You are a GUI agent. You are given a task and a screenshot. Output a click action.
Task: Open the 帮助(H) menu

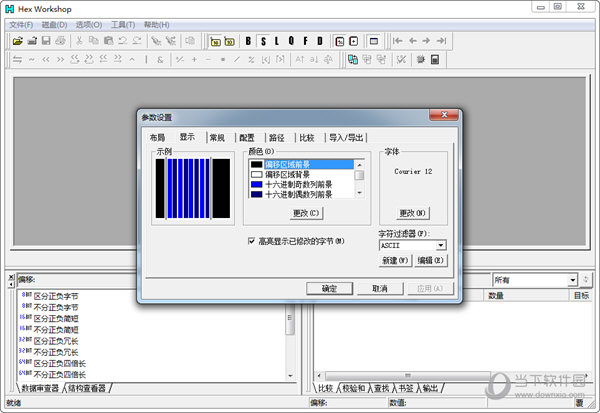click(x=157, y=25)
